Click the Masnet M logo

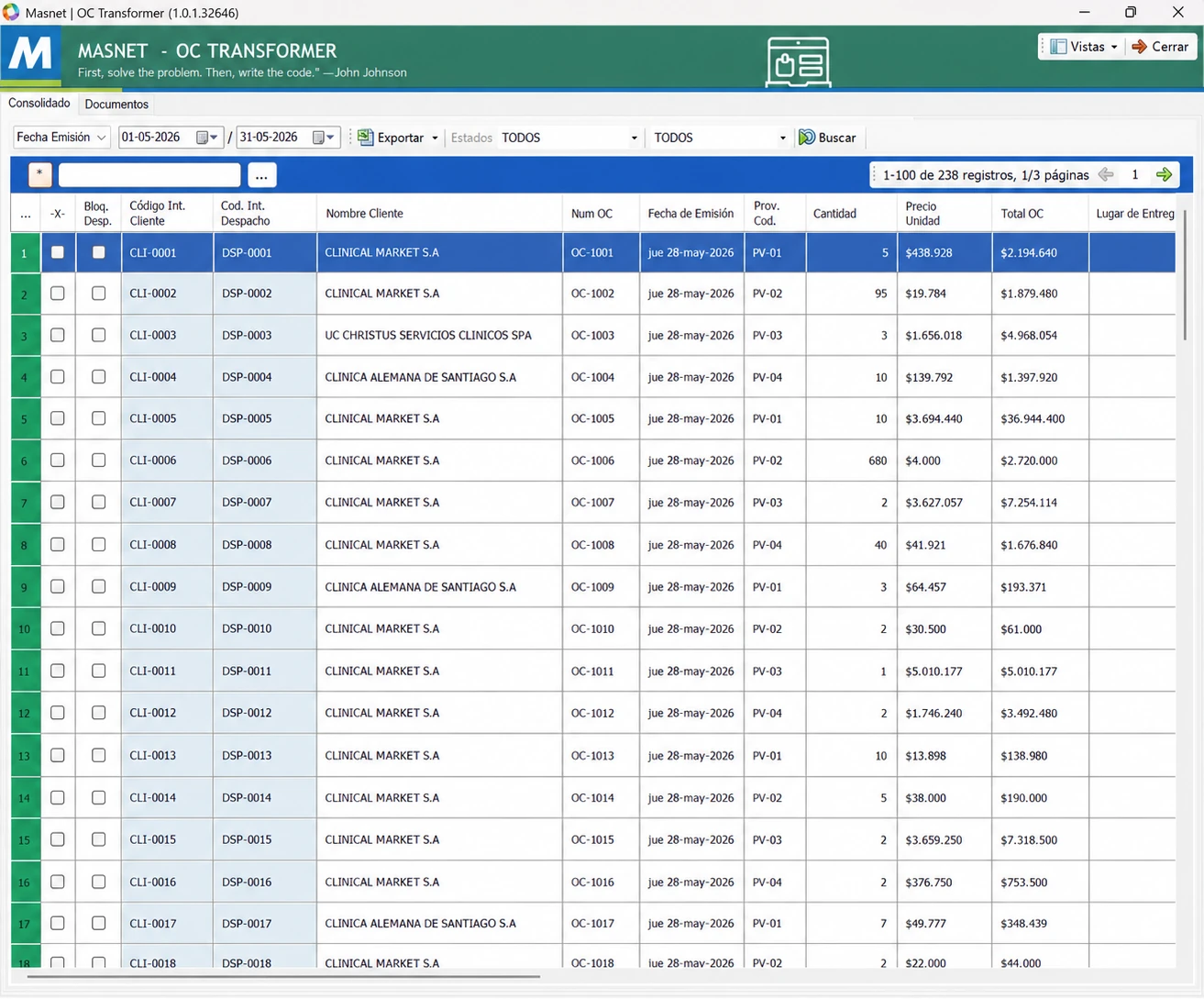coord(31,55)
